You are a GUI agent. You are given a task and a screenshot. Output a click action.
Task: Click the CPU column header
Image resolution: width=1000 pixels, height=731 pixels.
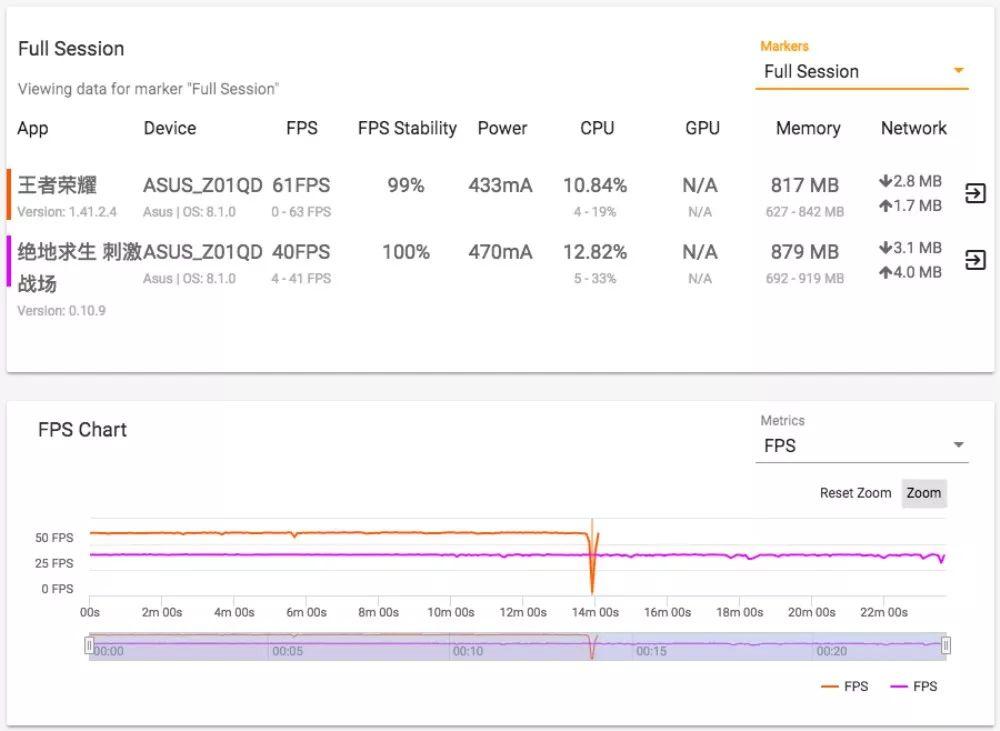click(597, 128)
